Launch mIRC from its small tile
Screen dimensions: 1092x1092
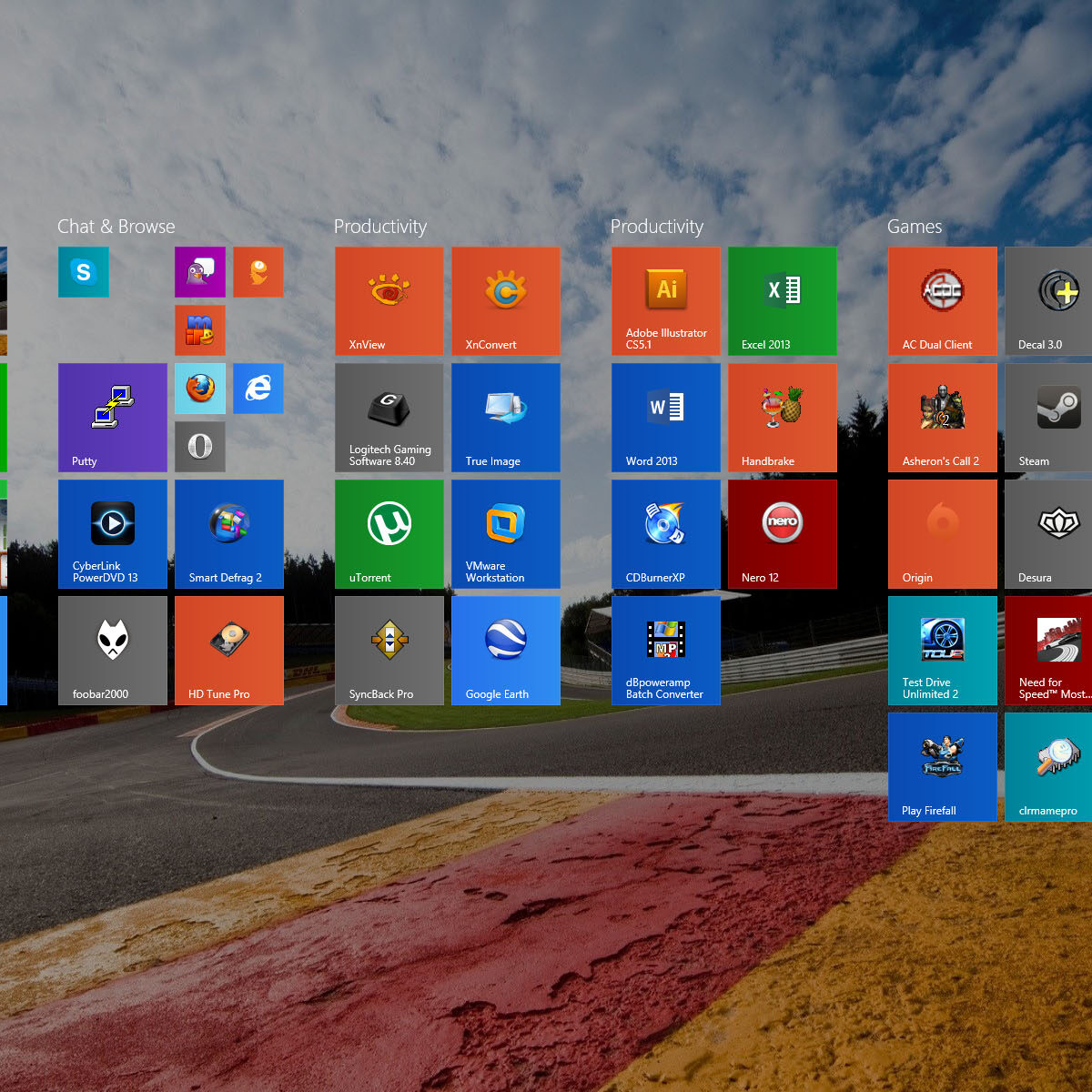[x=200, y=330]
